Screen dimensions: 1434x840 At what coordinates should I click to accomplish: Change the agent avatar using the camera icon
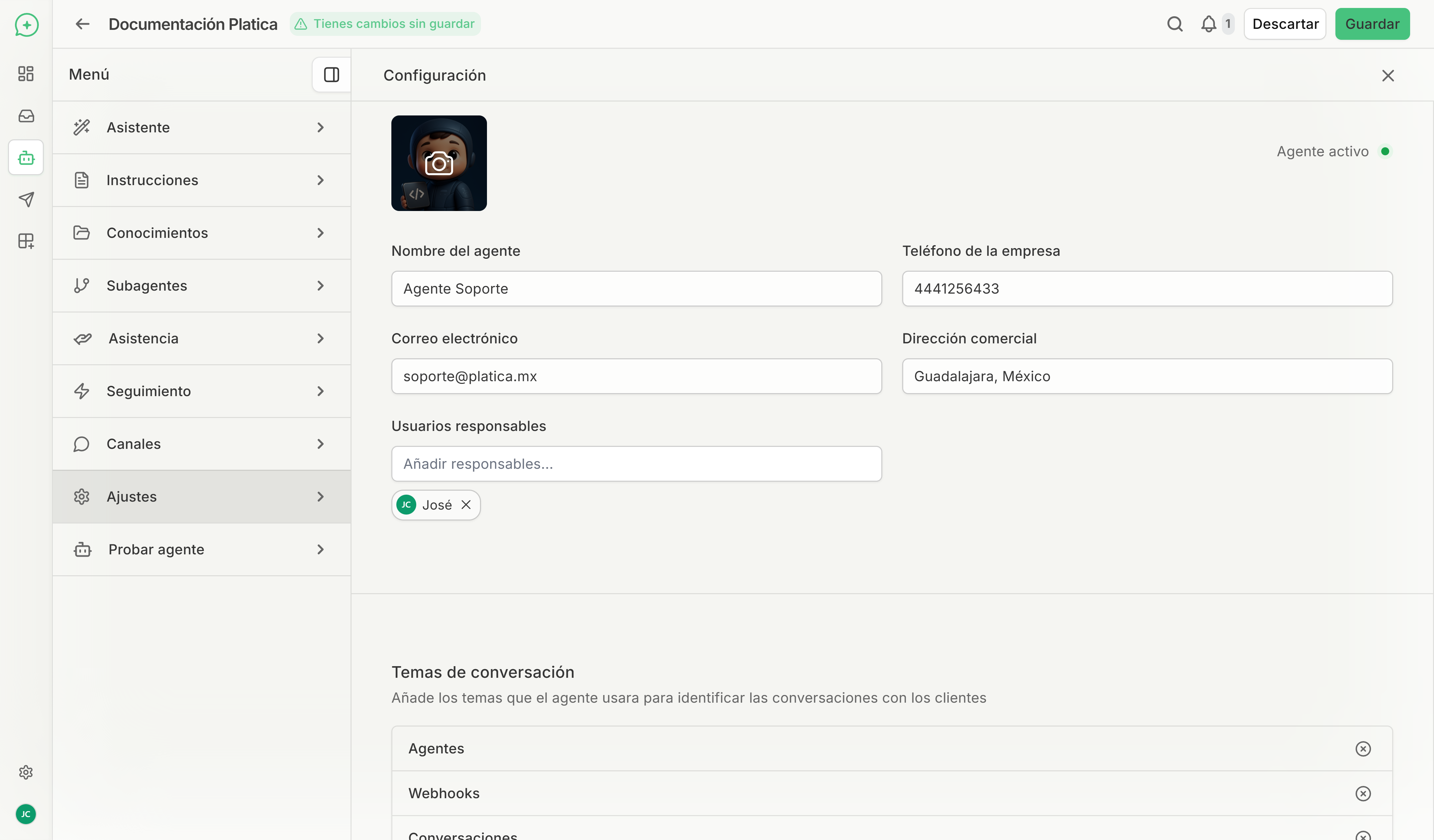[439, 163]
